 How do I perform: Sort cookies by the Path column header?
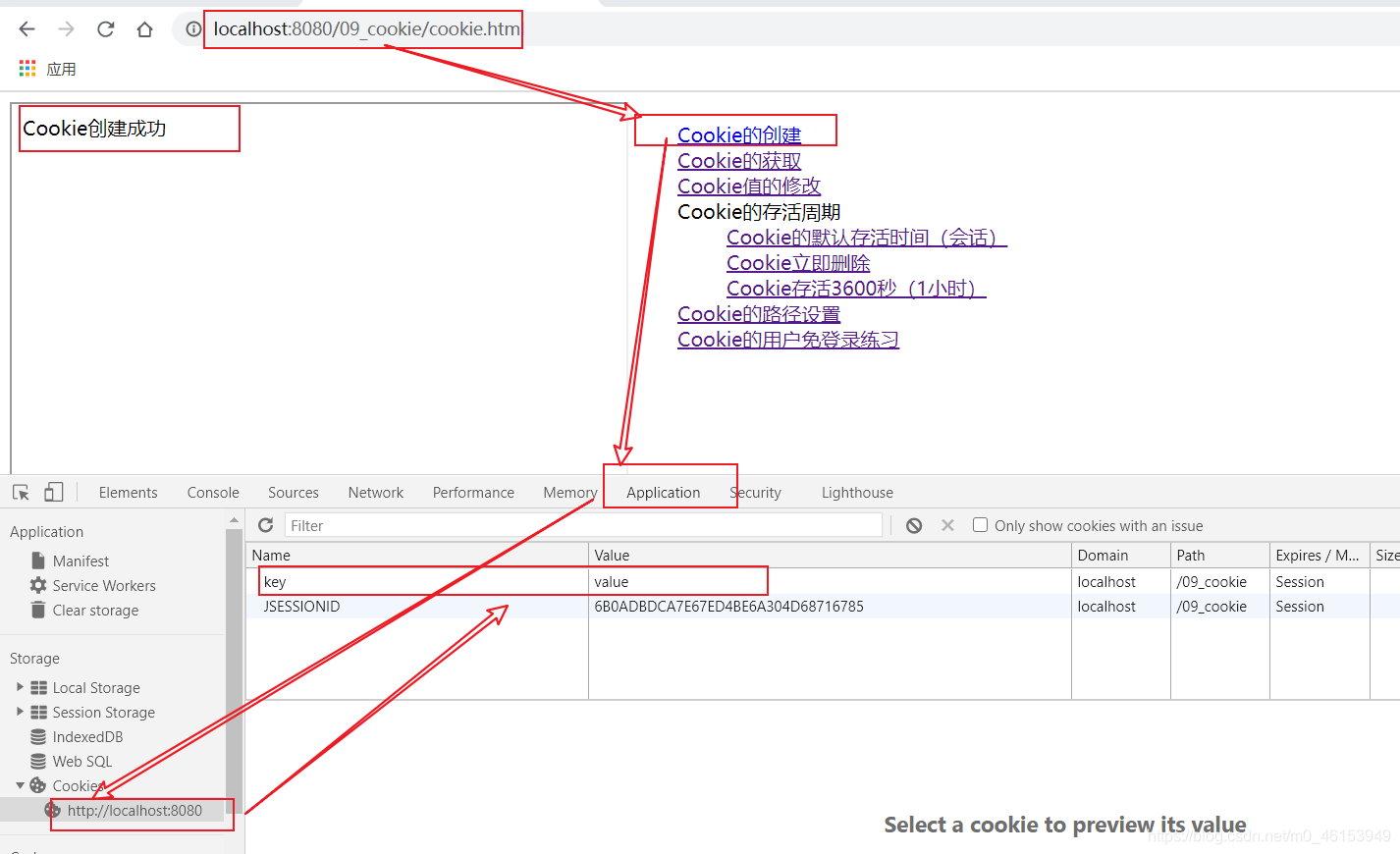click(x=1220, y=555)
